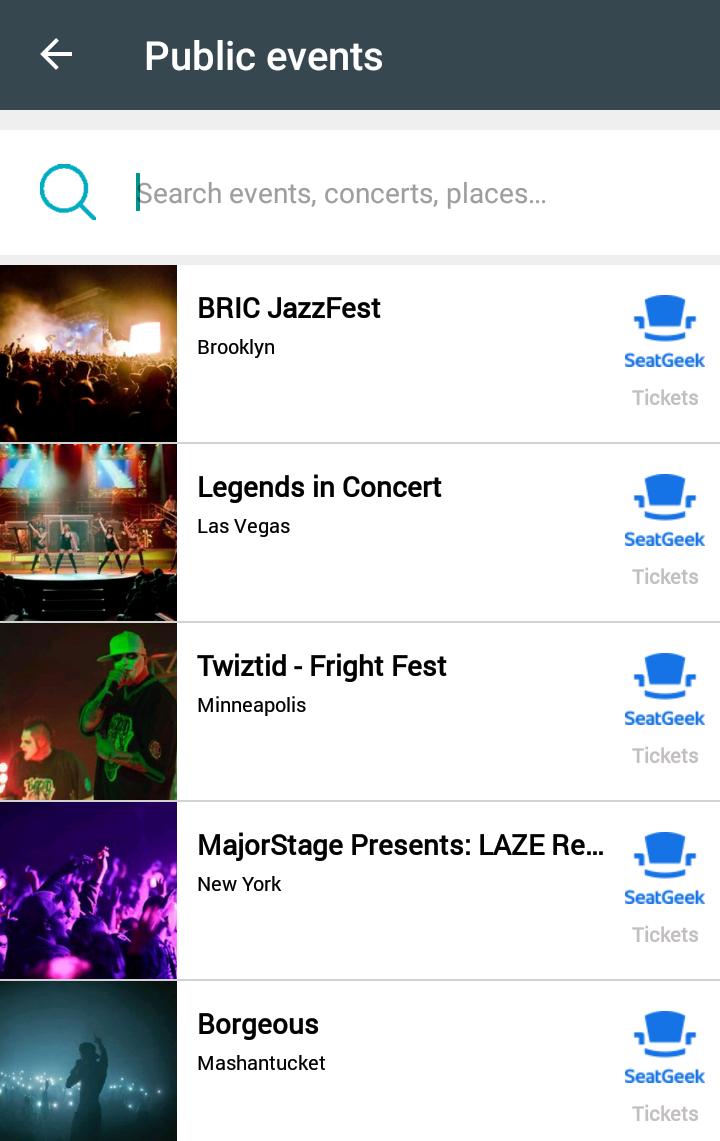Open the Legends in Concert stage thumbnail
This screenshot has width=720, height=1141.
pyautogui.click(x=88, y=532)
